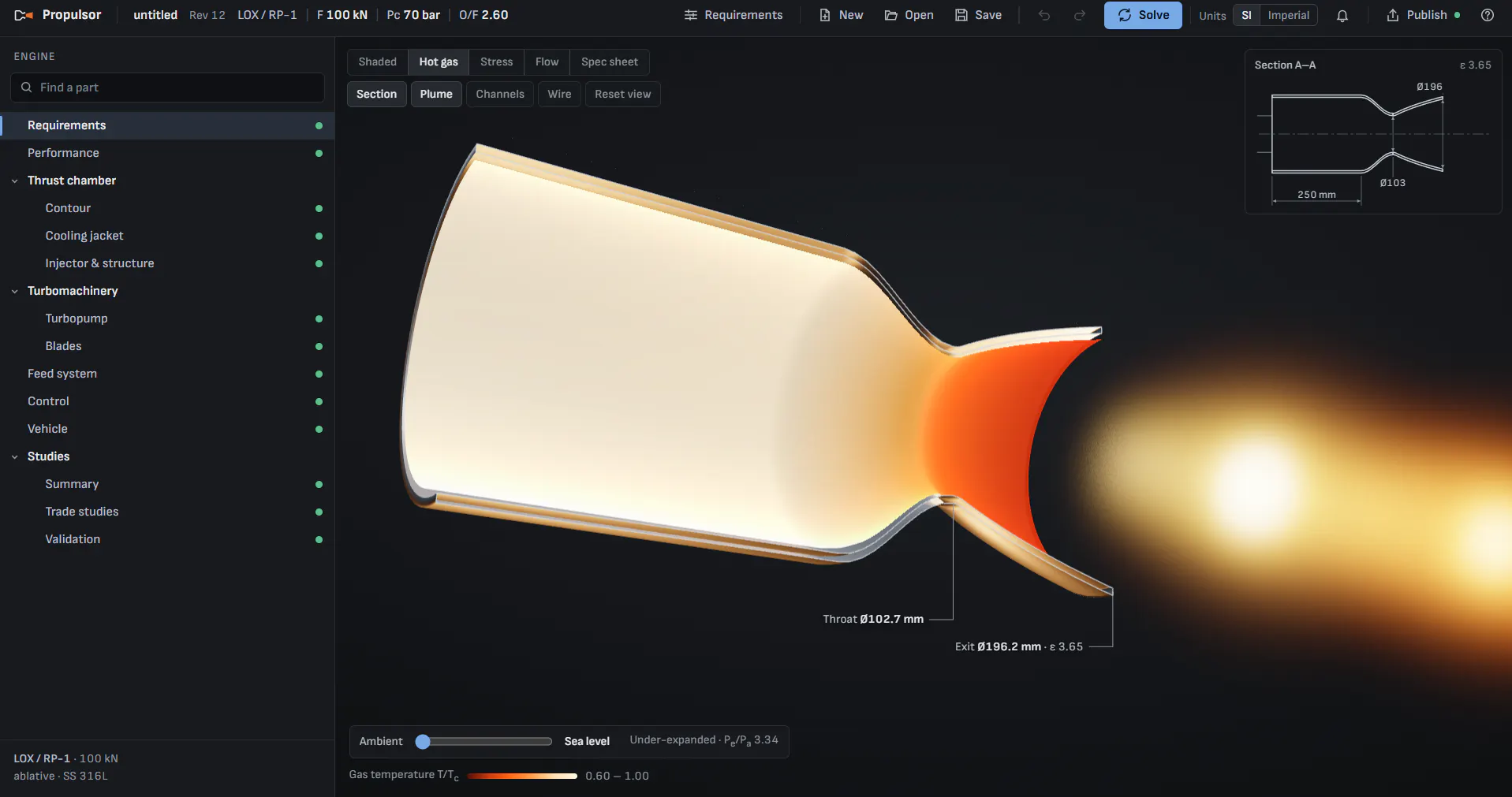Image resolution: width=1512 pixels, height=797 pixels.
Task: Switch to the Flow tab
Action: click(x=547, y=61)
